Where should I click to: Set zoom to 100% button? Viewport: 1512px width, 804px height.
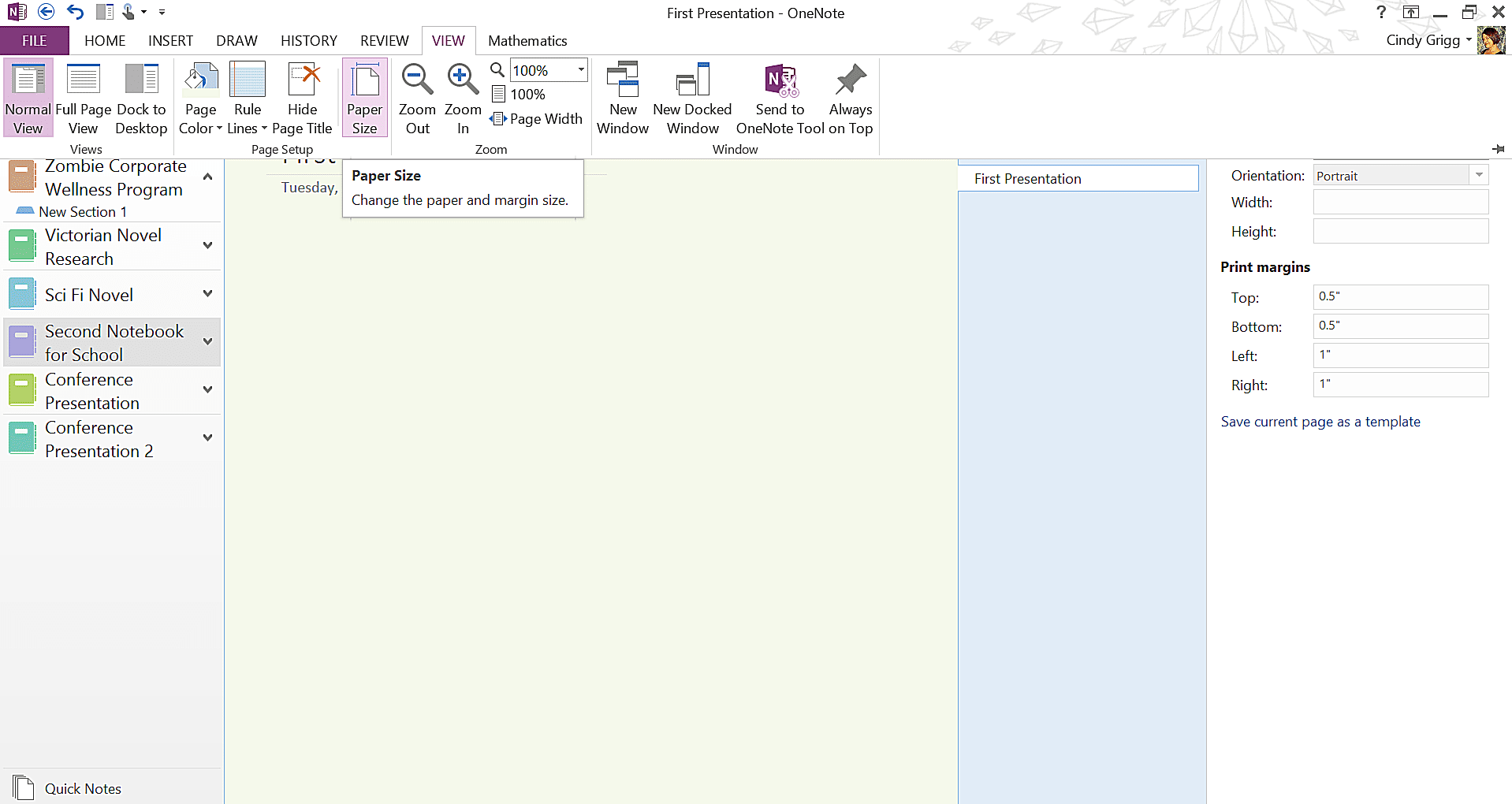[519, 95]
